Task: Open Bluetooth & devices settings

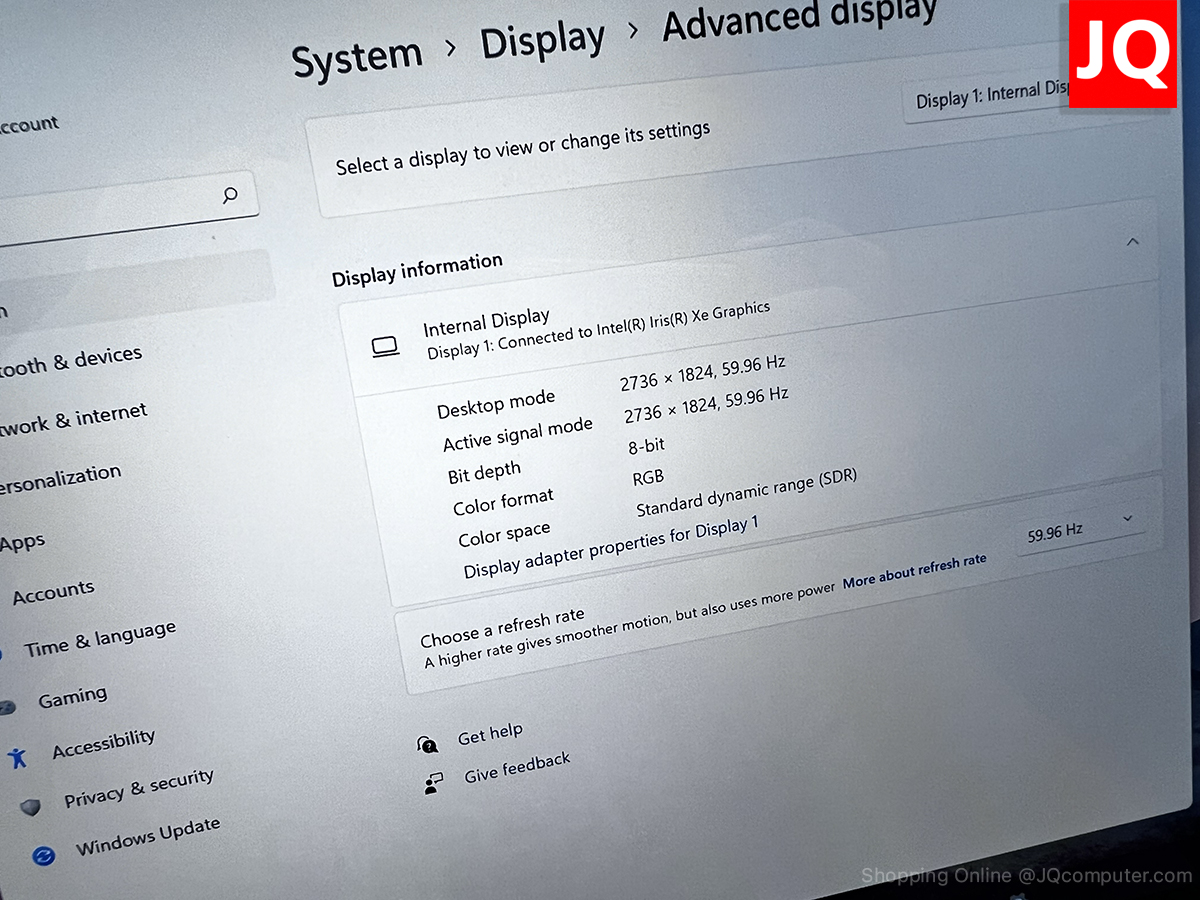Action: click(70, 361)
